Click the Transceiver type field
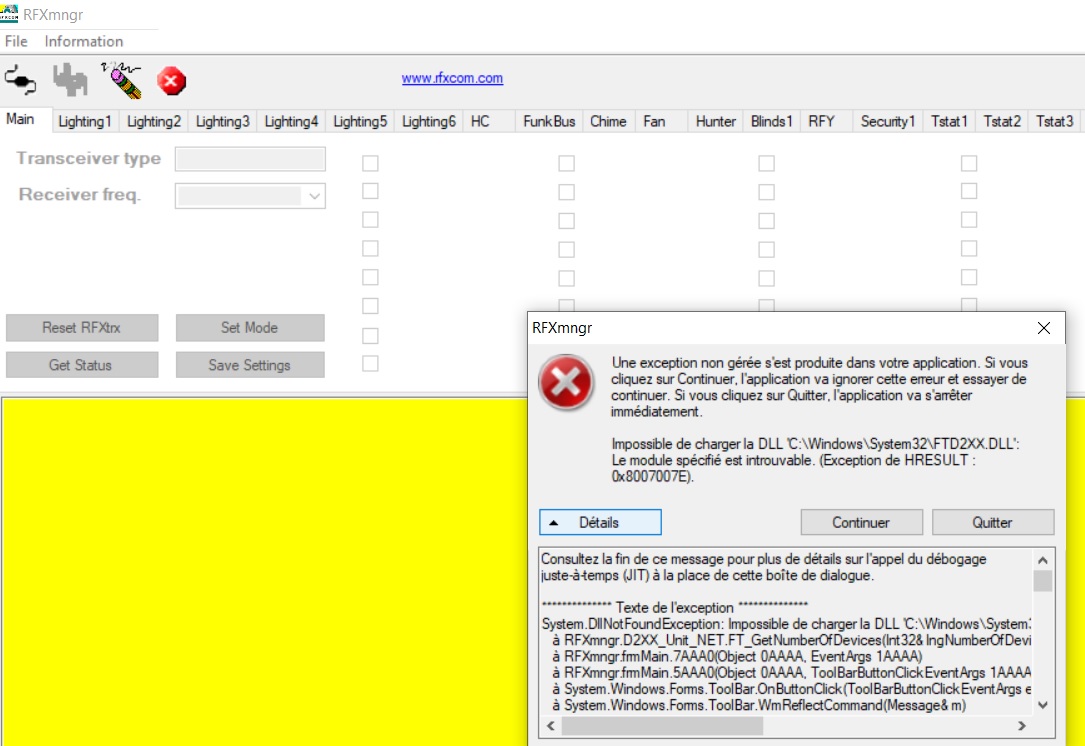Viewport: 1085px width, 746px height. [250, 159]
